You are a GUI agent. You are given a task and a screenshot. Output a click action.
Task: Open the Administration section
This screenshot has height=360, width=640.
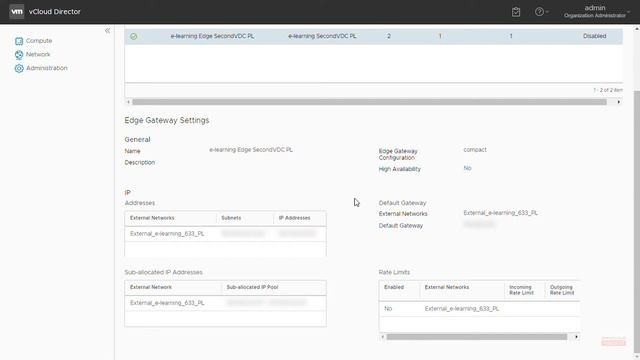[x=47, y=68]
